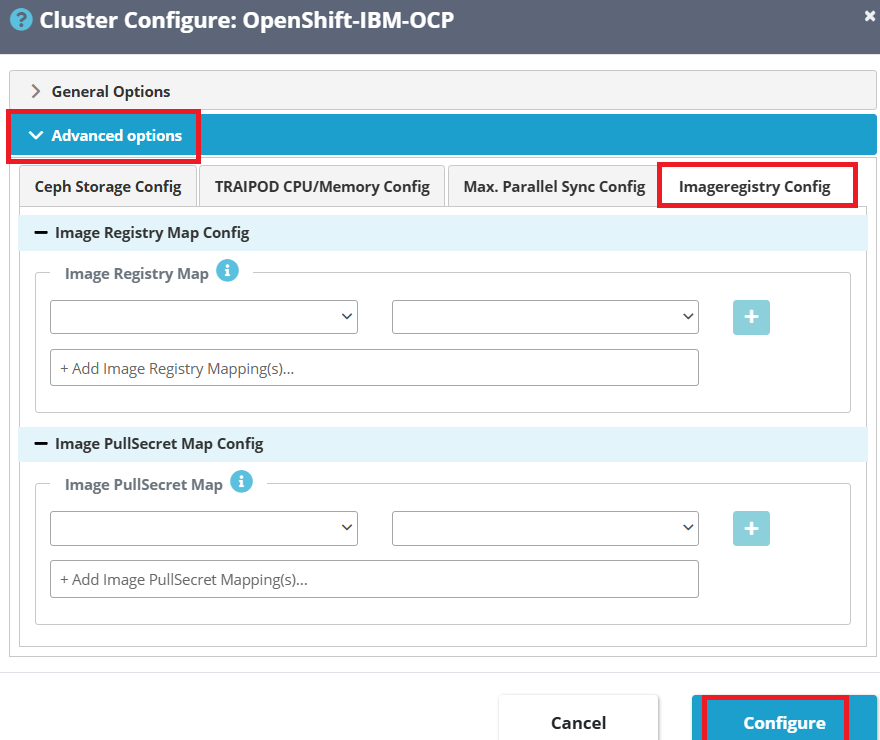Switch to Ceph Storage Config tab

coord(108,186)
